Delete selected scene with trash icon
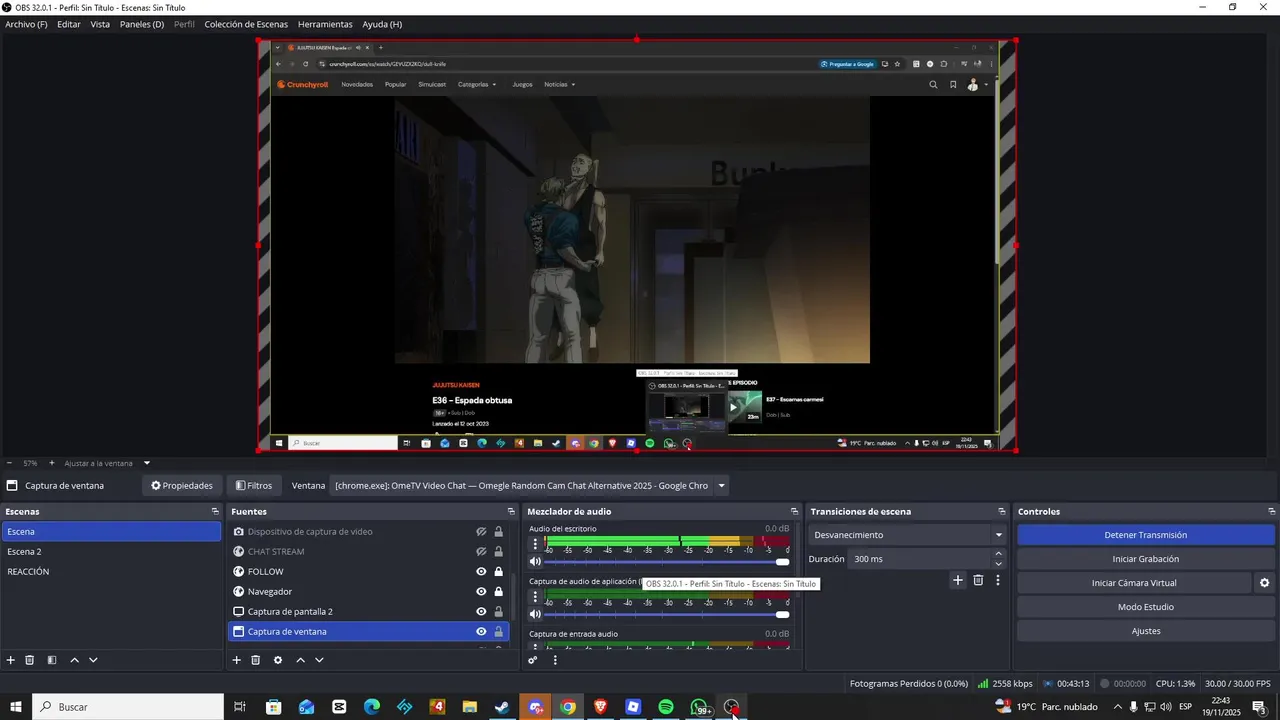This screenshot has width=1280, height=720. [30, 660]
